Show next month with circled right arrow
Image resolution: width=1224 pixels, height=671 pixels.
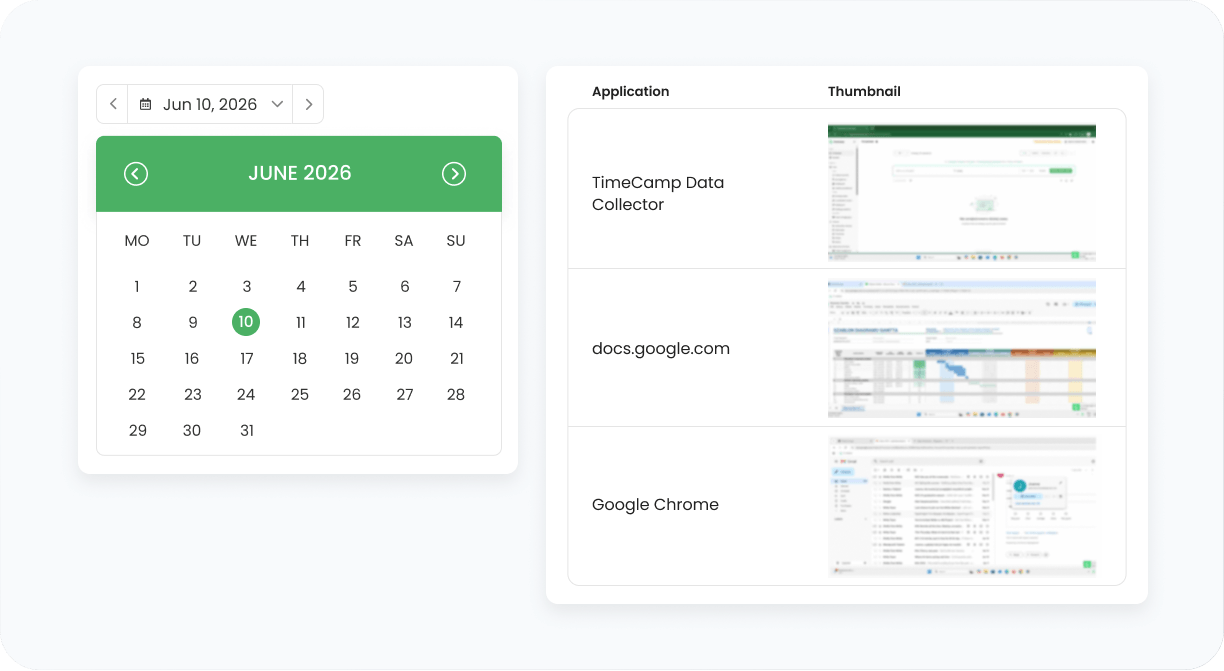[x=454, y=174]
